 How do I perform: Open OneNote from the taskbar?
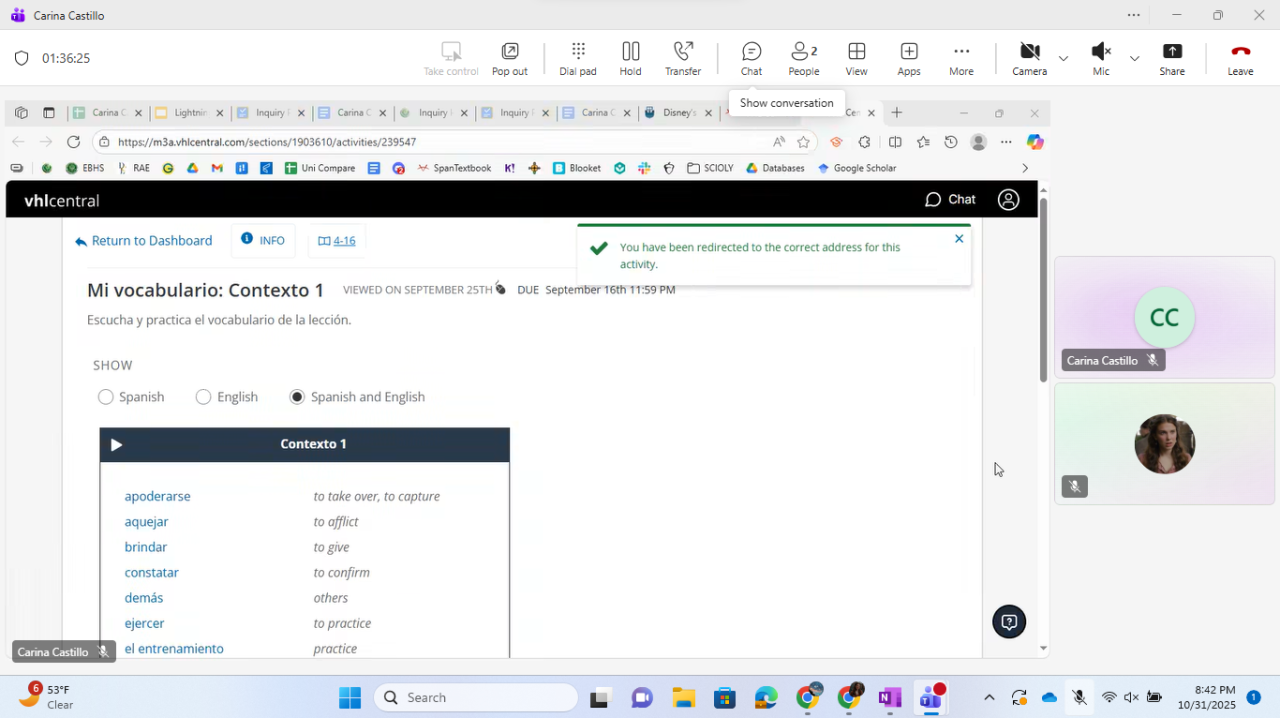(x=889, y=697)
